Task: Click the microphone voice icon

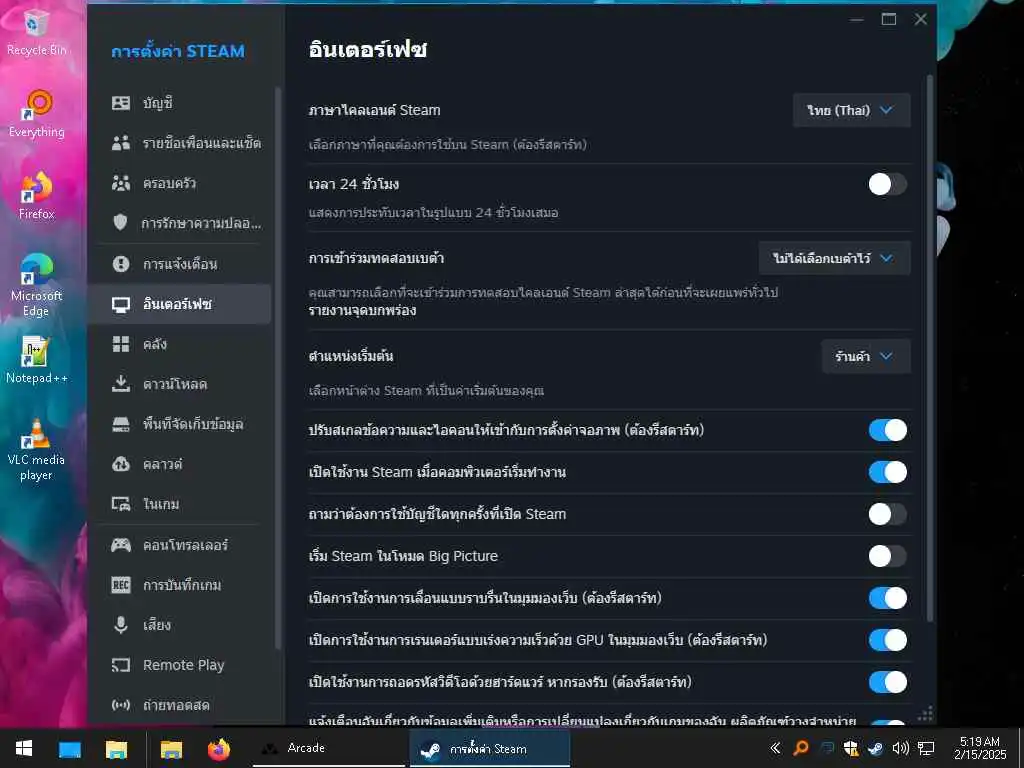Action: 121,625
